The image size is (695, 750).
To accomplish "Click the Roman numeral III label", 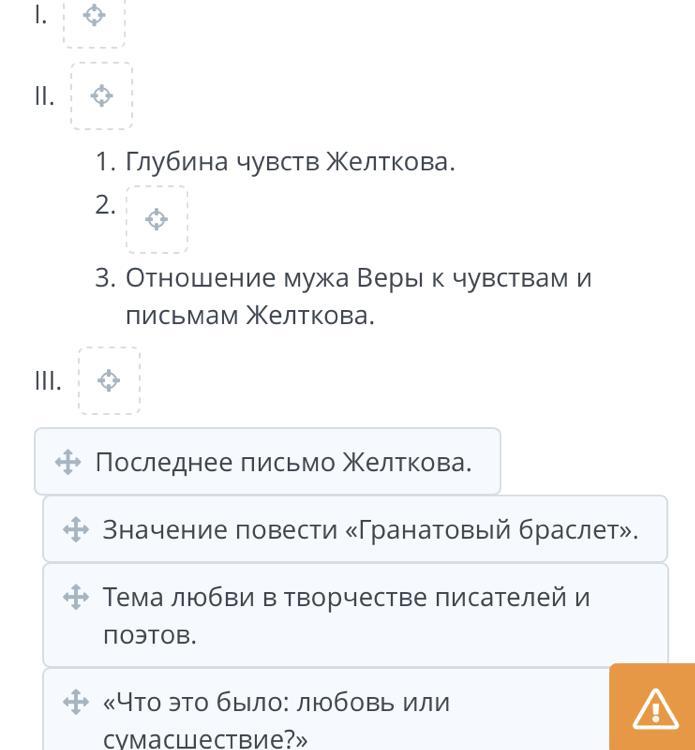I will coord(48,381).
